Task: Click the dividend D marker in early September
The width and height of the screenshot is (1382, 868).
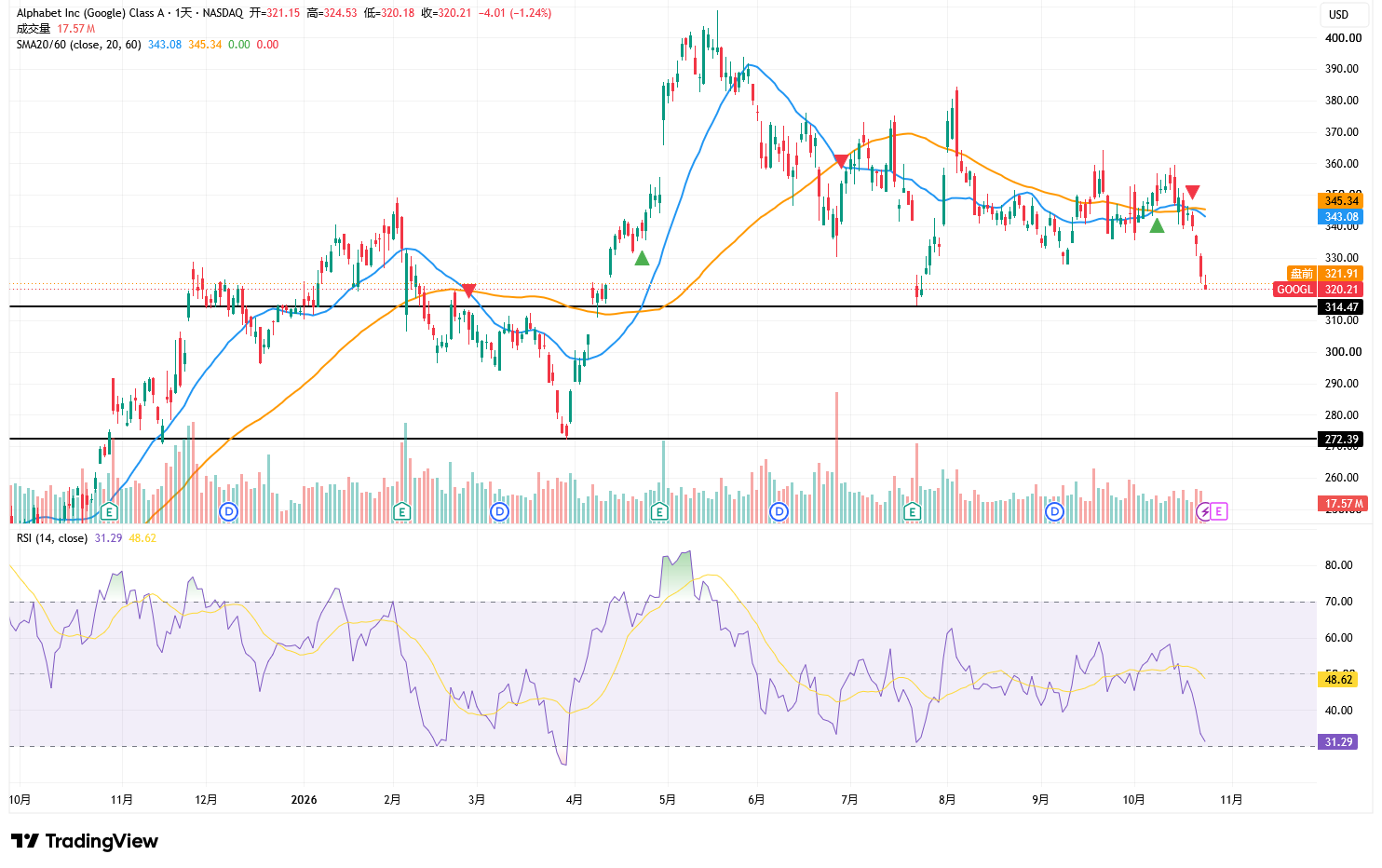Action: coord(1054,511)
